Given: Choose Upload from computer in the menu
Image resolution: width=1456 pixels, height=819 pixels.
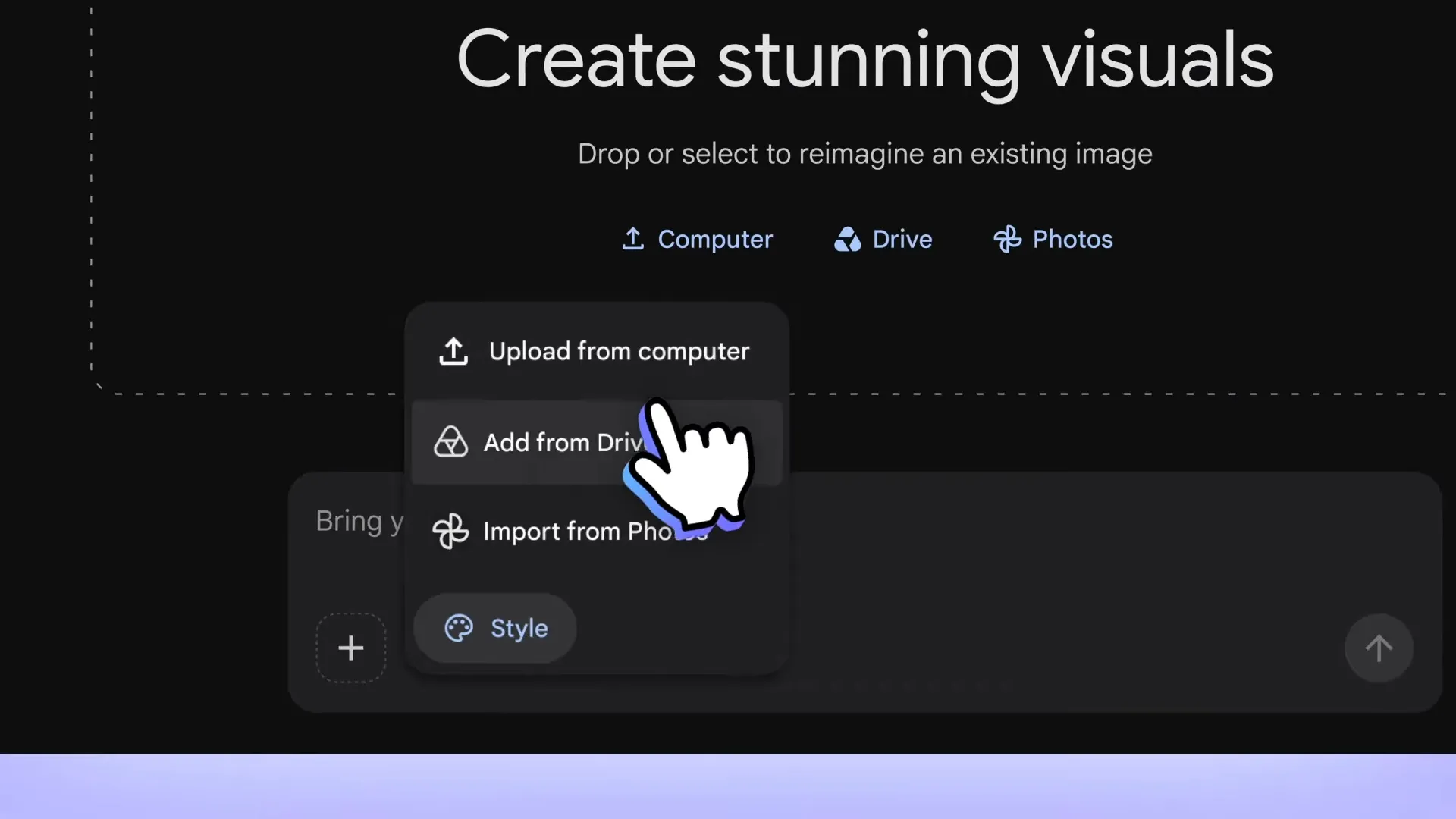Looking at the screenshot, I should click(597, 352).
